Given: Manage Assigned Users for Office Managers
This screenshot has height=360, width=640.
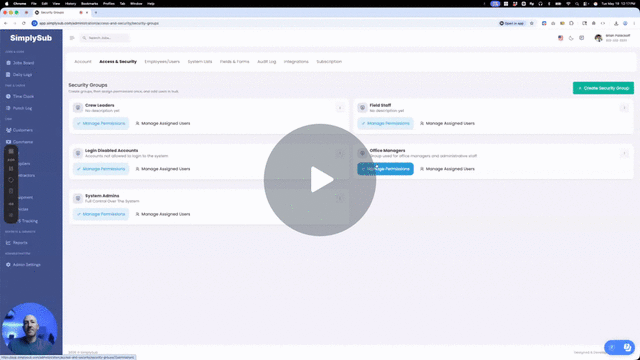Looking at the screenshot, I should 447,169.
